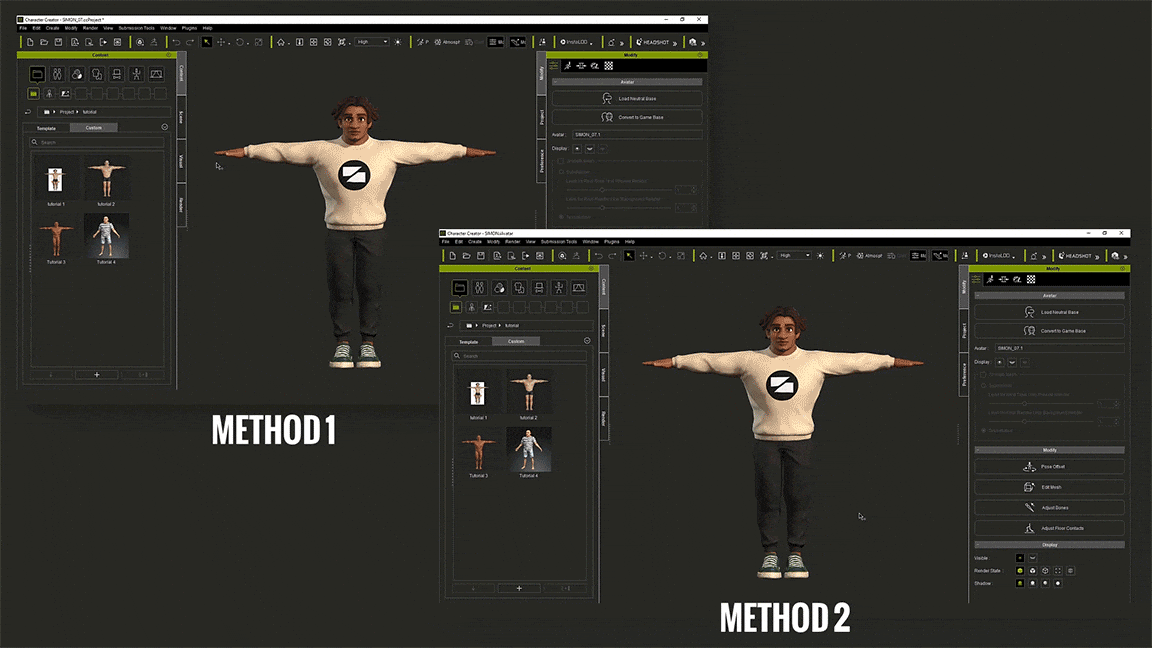The width and height of the screenshot is (1152, 648).
Task: Toggle first Visible state button in Method 2 Display
Action: click(1020, 558)
